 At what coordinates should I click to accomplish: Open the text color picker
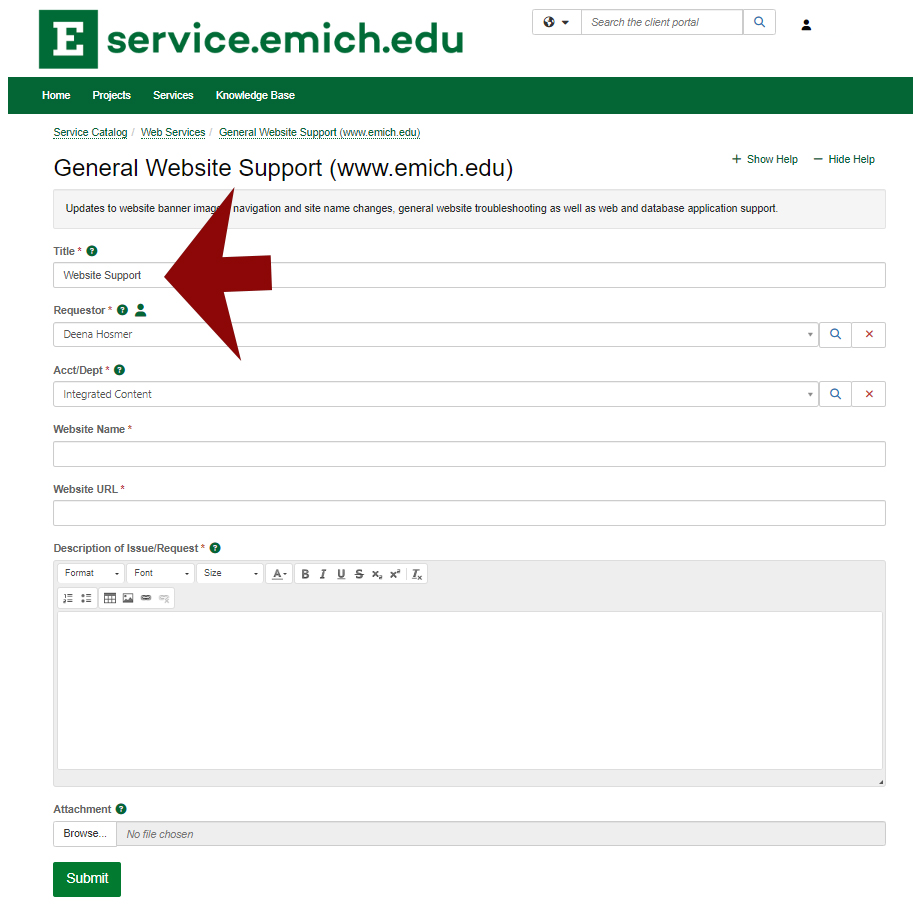point(279,574)
